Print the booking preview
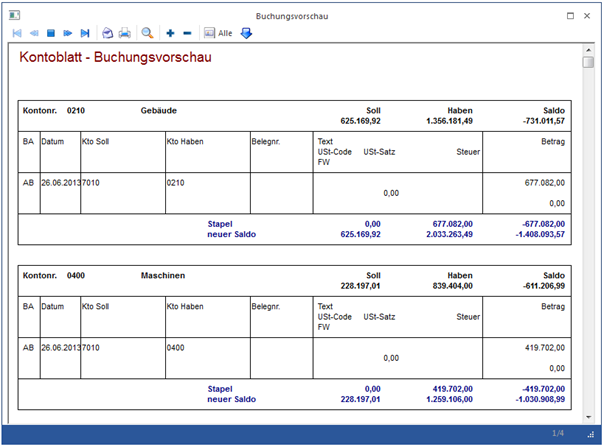 pyautogui.click(x=125, y=33)
